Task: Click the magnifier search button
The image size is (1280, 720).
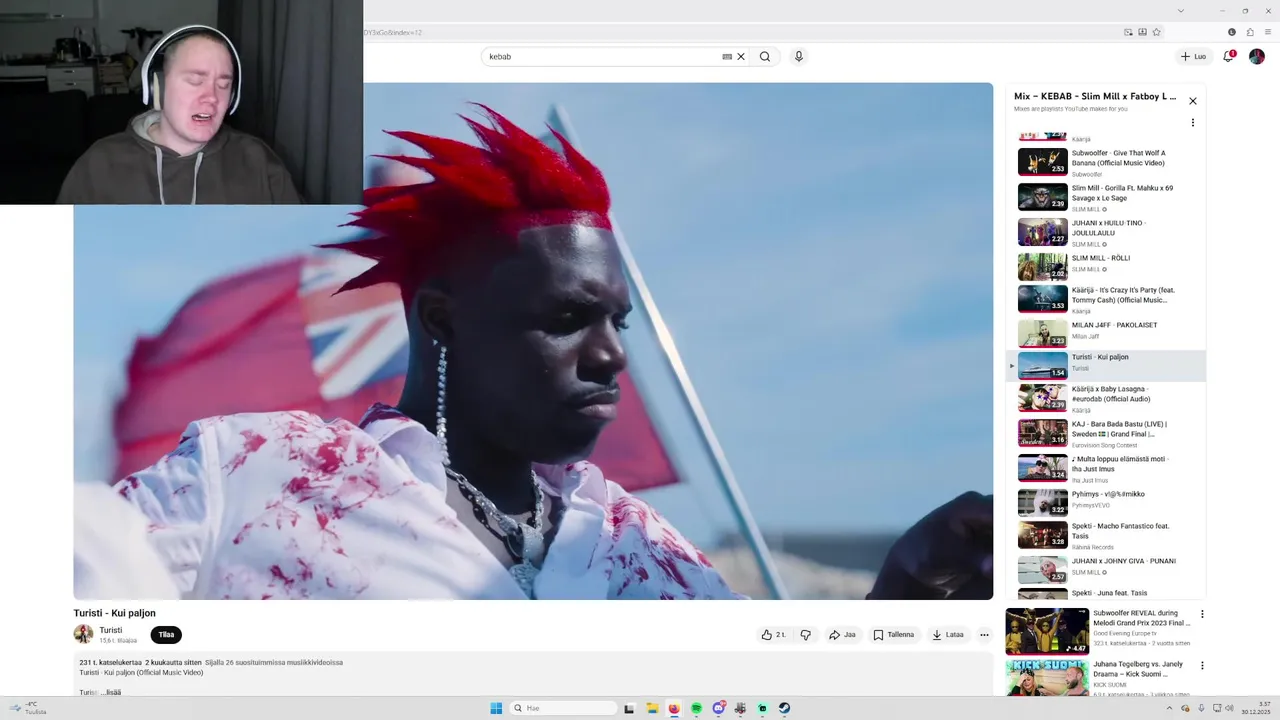Action: pyautogui.click(x=765, y=57)
